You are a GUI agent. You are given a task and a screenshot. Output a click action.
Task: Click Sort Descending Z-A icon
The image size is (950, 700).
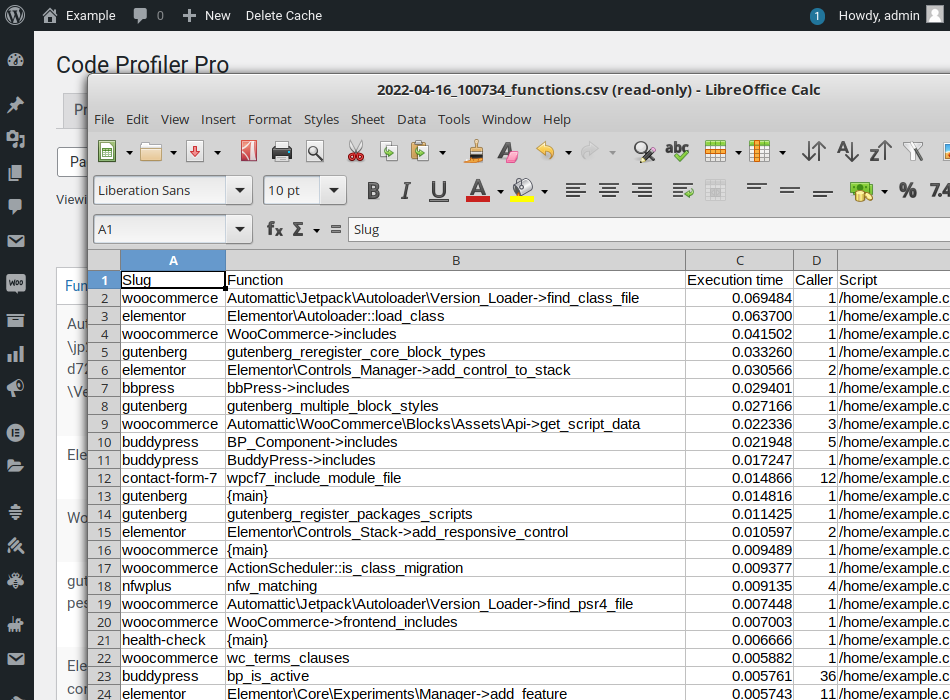pyautogui.click(x=880, y=152)
